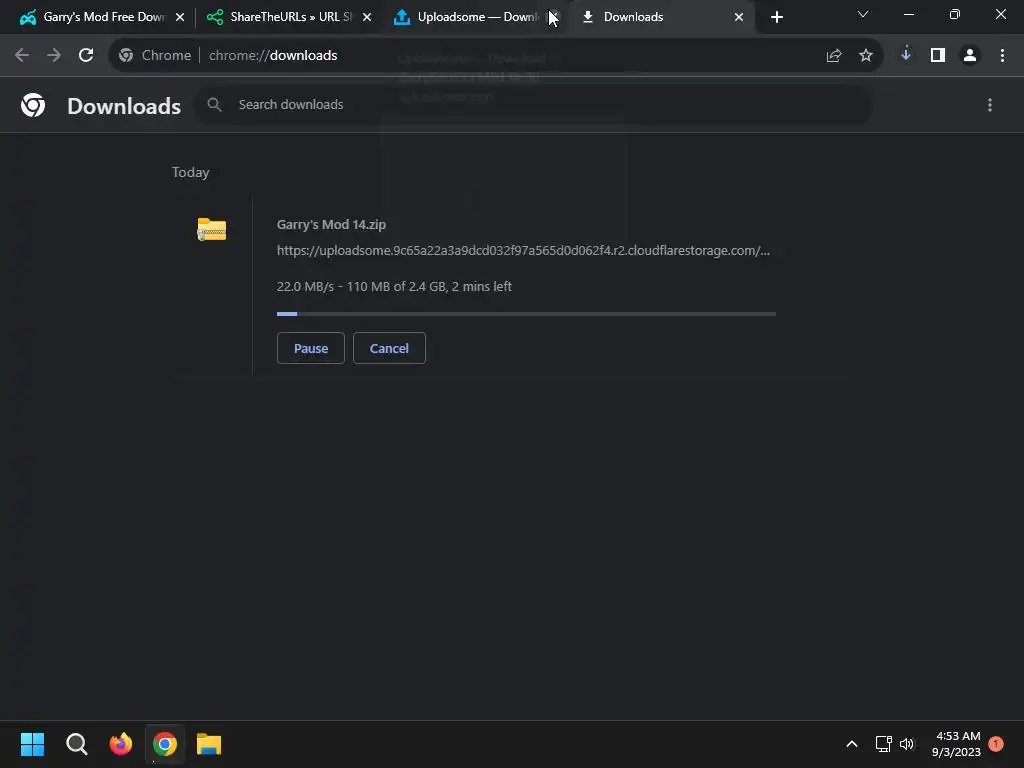Open the Chrome profile menu

[970, 56]
